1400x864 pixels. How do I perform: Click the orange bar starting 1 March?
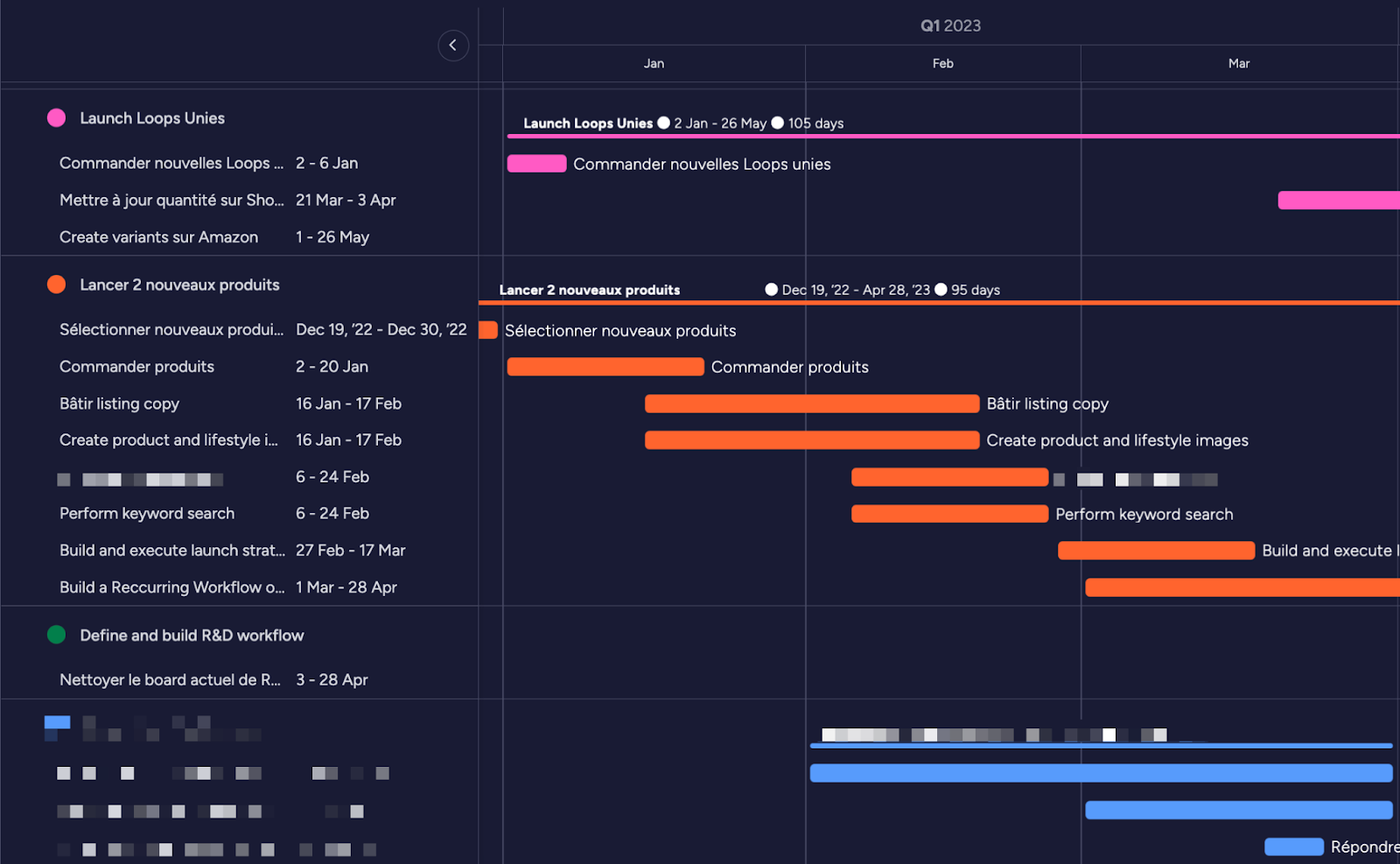click(1242, 587)
